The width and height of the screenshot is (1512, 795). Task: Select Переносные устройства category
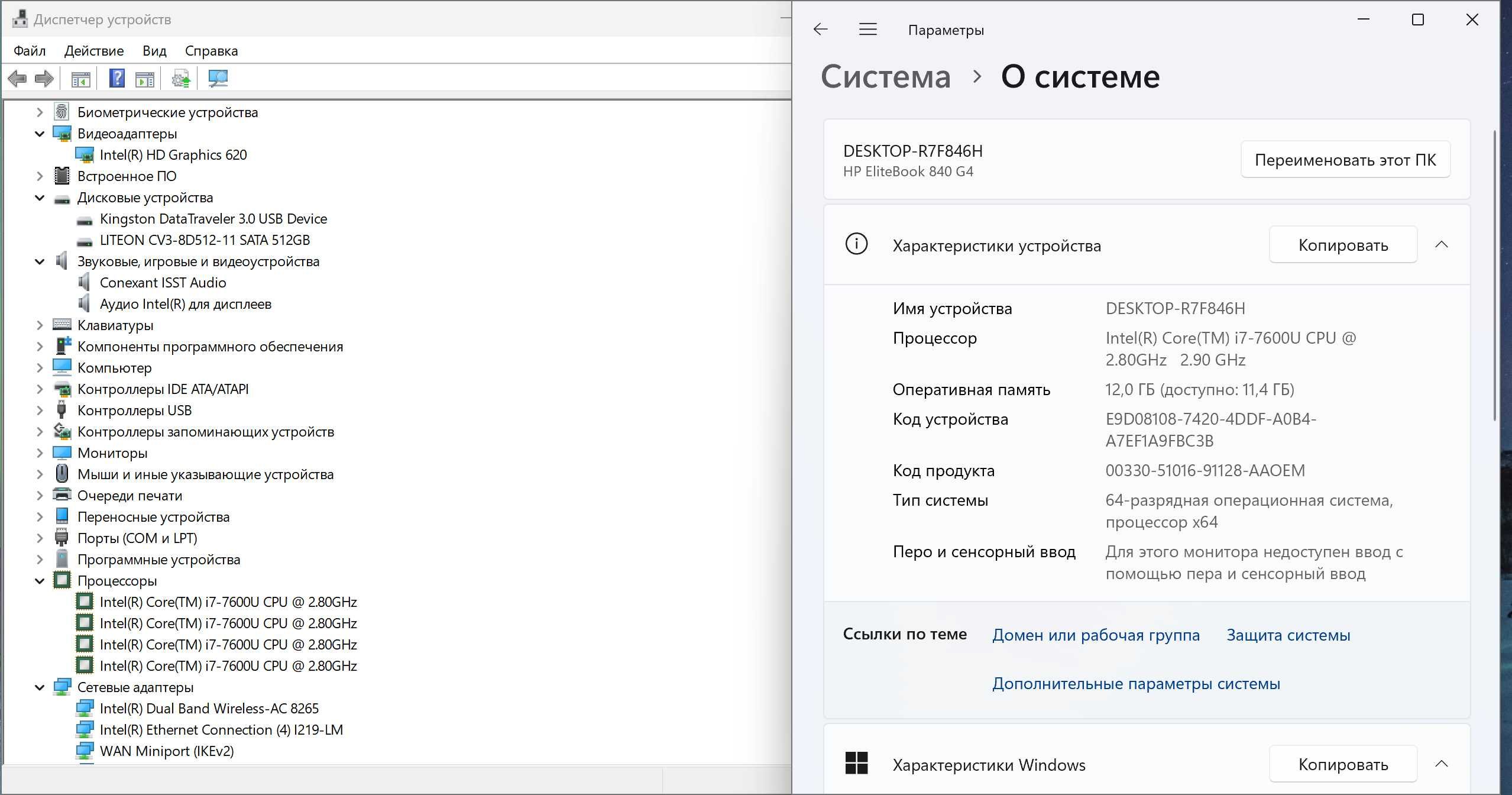[153, 517]
